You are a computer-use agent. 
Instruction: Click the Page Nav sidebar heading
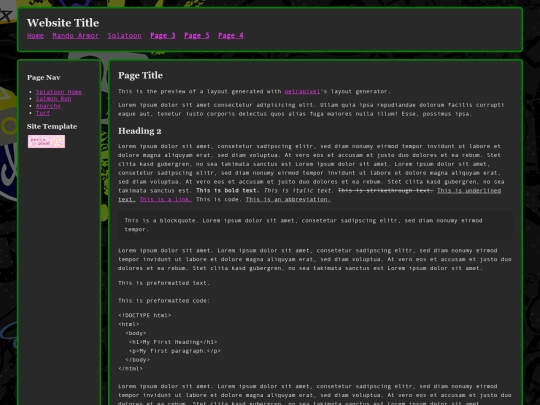point(44,77)
